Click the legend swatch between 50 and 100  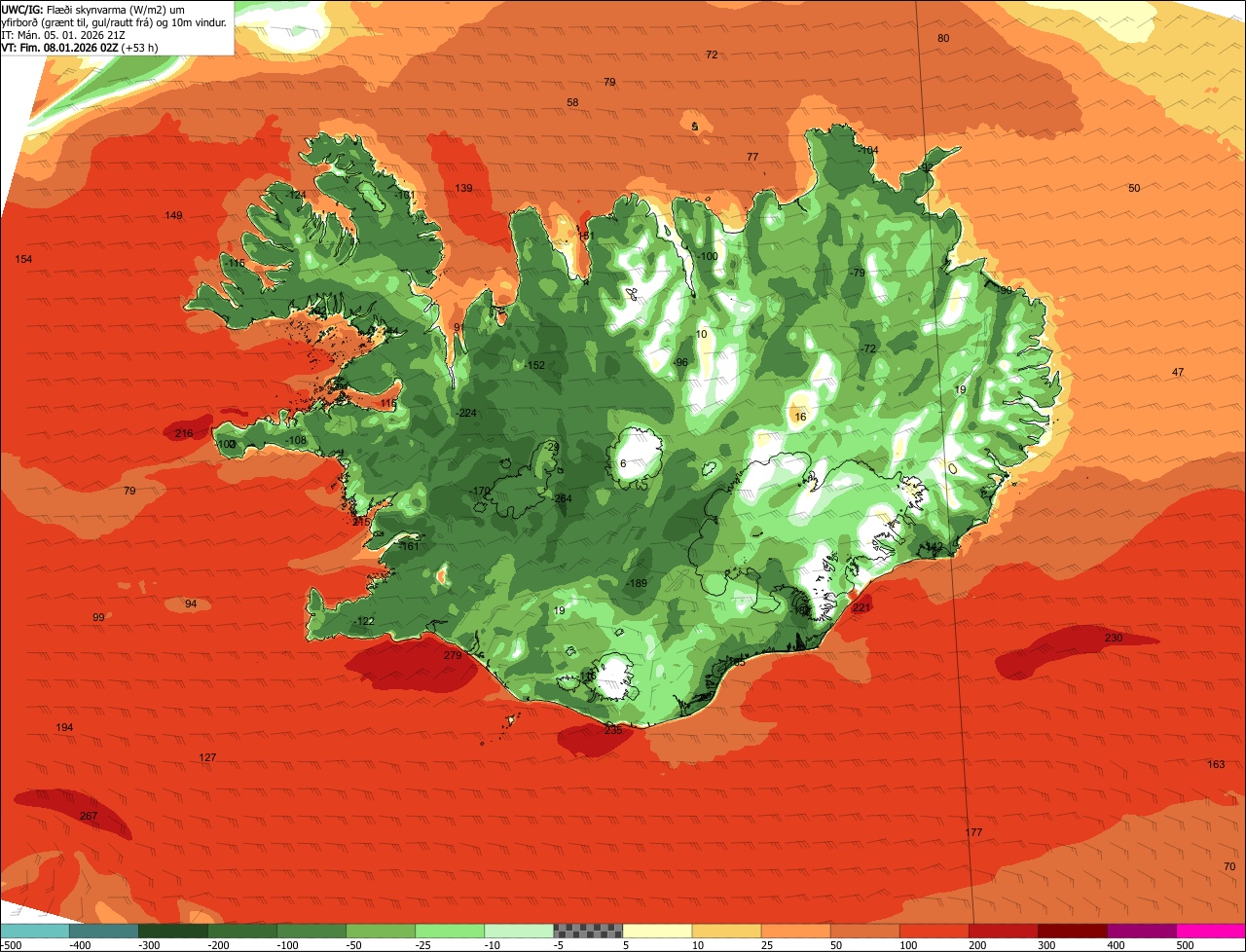click(864, 931)
